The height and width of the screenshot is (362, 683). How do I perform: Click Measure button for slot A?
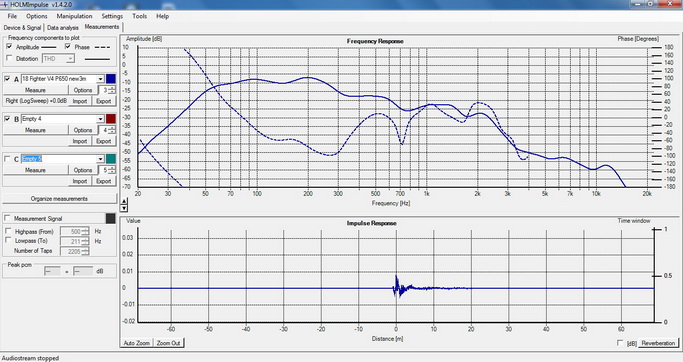click(36, 90)
